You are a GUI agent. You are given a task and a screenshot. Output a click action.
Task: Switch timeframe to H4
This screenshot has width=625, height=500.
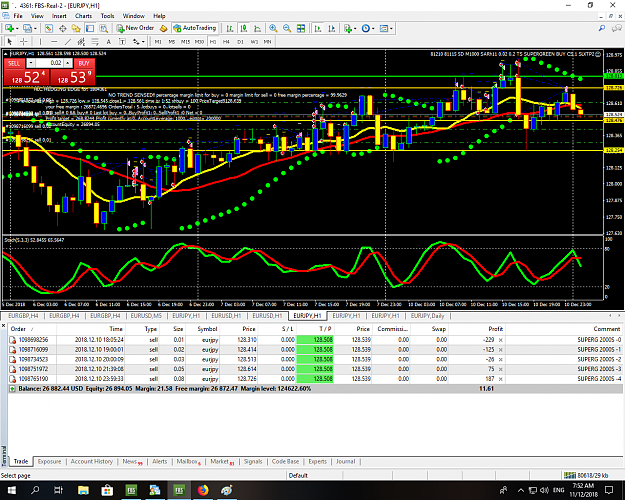click(x=226, y=41)
